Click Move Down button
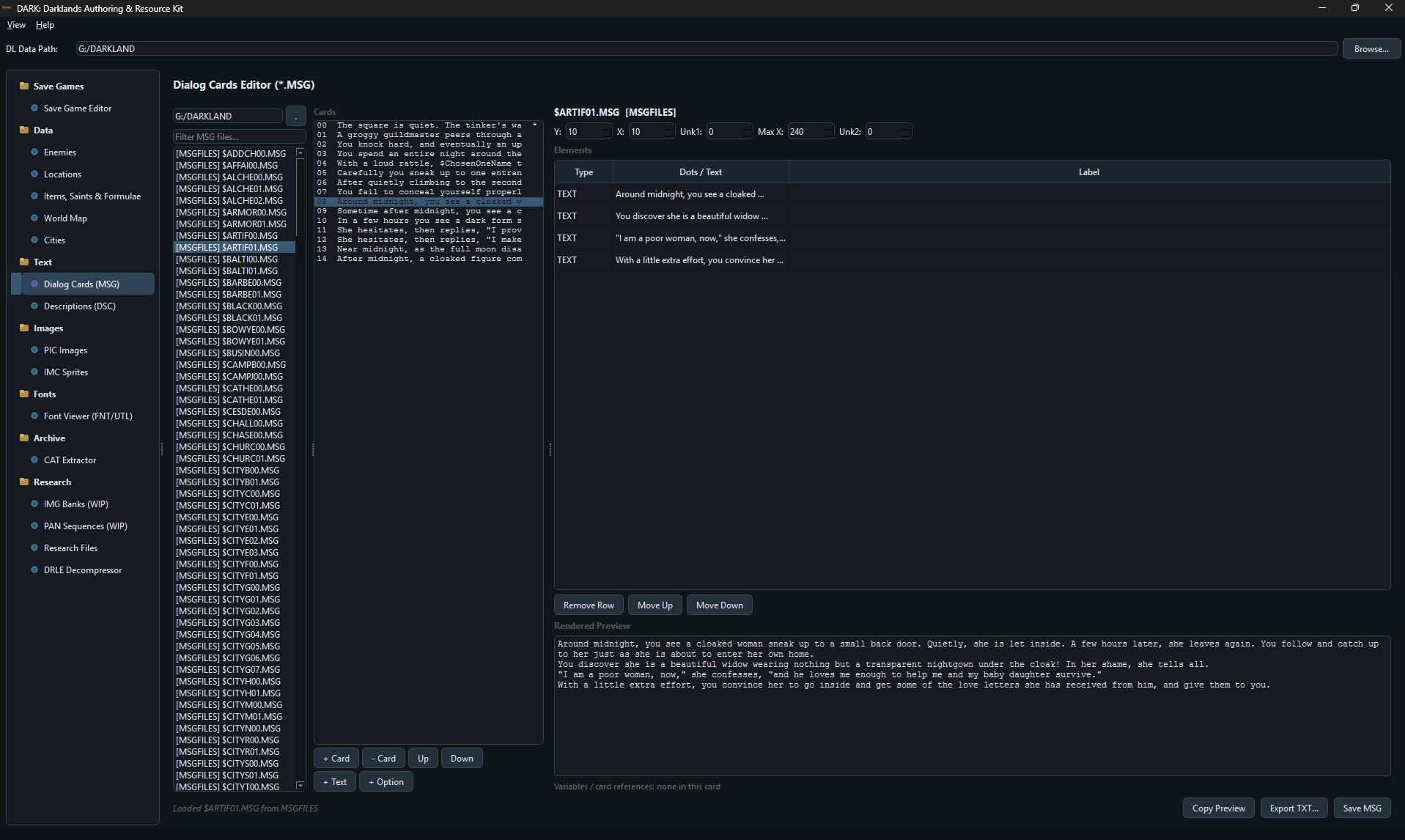This screenshot has height=840, width=1405. click(x=719, y=605)
